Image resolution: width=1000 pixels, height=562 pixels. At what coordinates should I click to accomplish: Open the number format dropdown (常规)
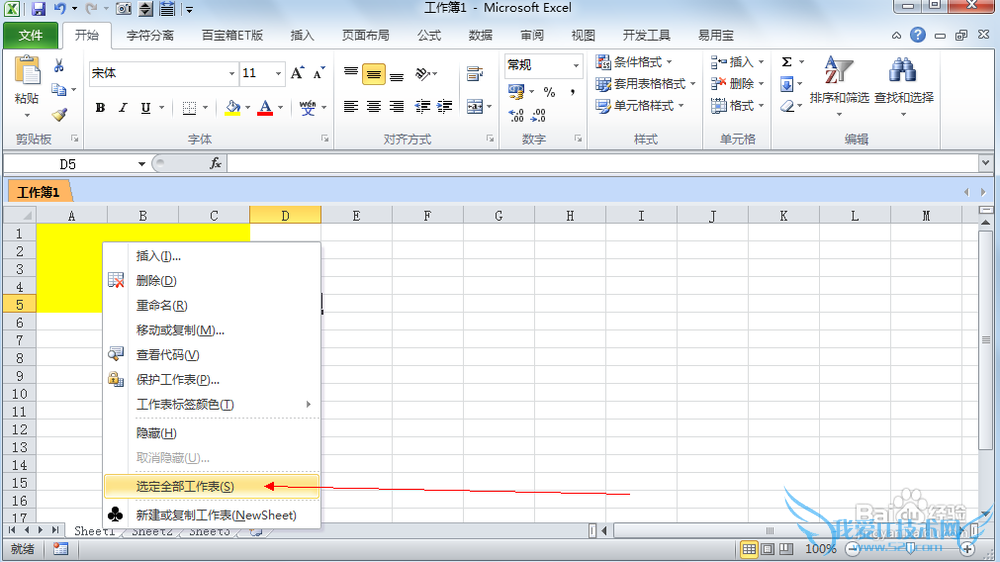click(x=576, y=65)
